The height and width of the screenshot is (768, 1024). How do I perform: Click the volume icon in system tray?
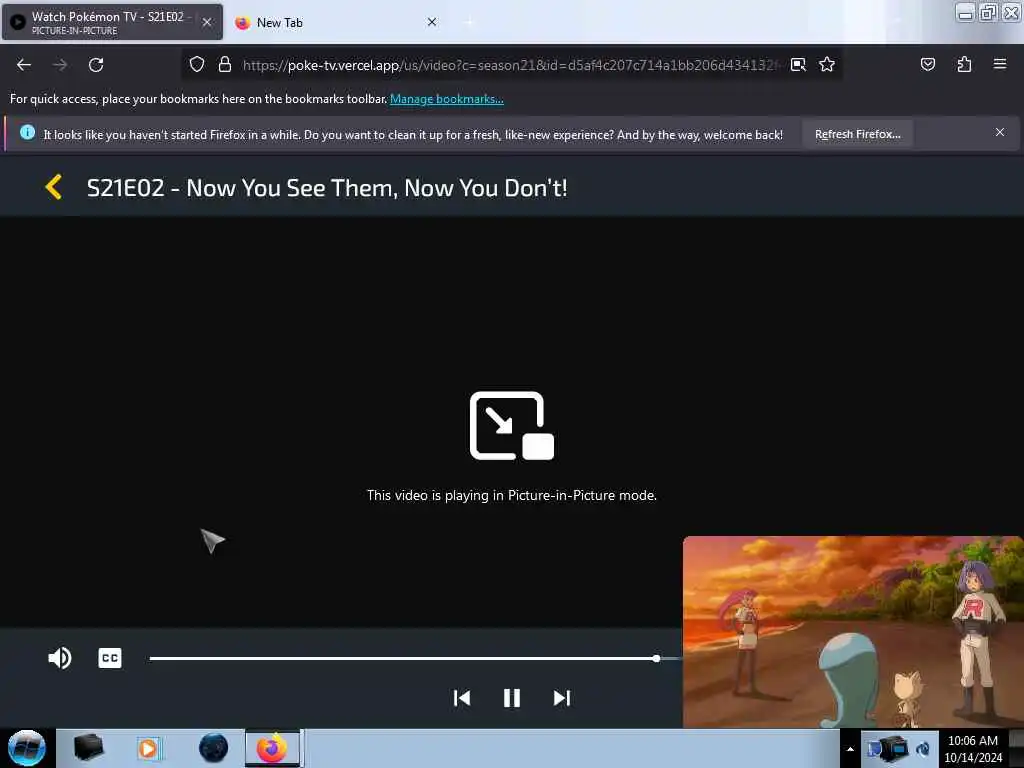[x=923, y=749]
